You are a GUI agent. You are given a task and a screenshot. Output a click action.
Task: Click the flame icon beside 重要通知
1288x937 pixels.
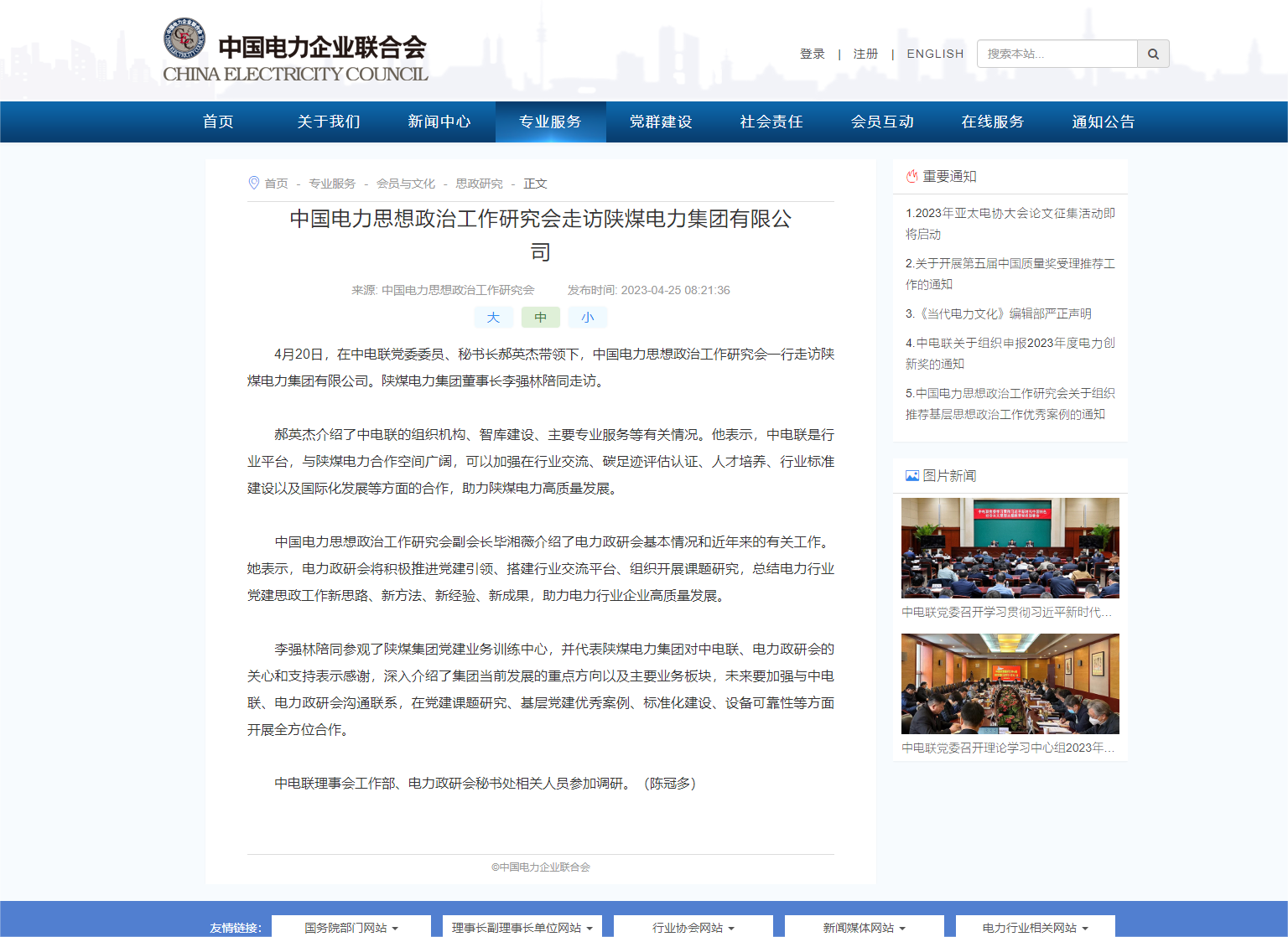pos(911,176)
